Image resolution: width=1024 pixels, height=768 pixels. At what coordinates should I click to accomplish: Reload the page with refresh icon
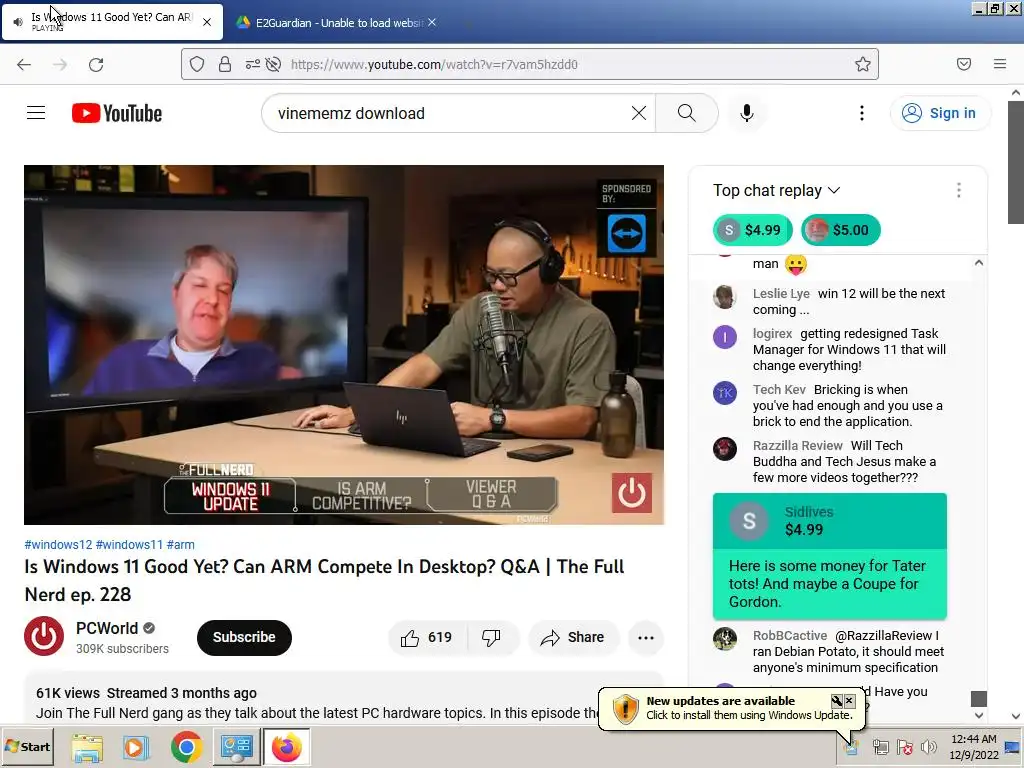tap(96, 64)
